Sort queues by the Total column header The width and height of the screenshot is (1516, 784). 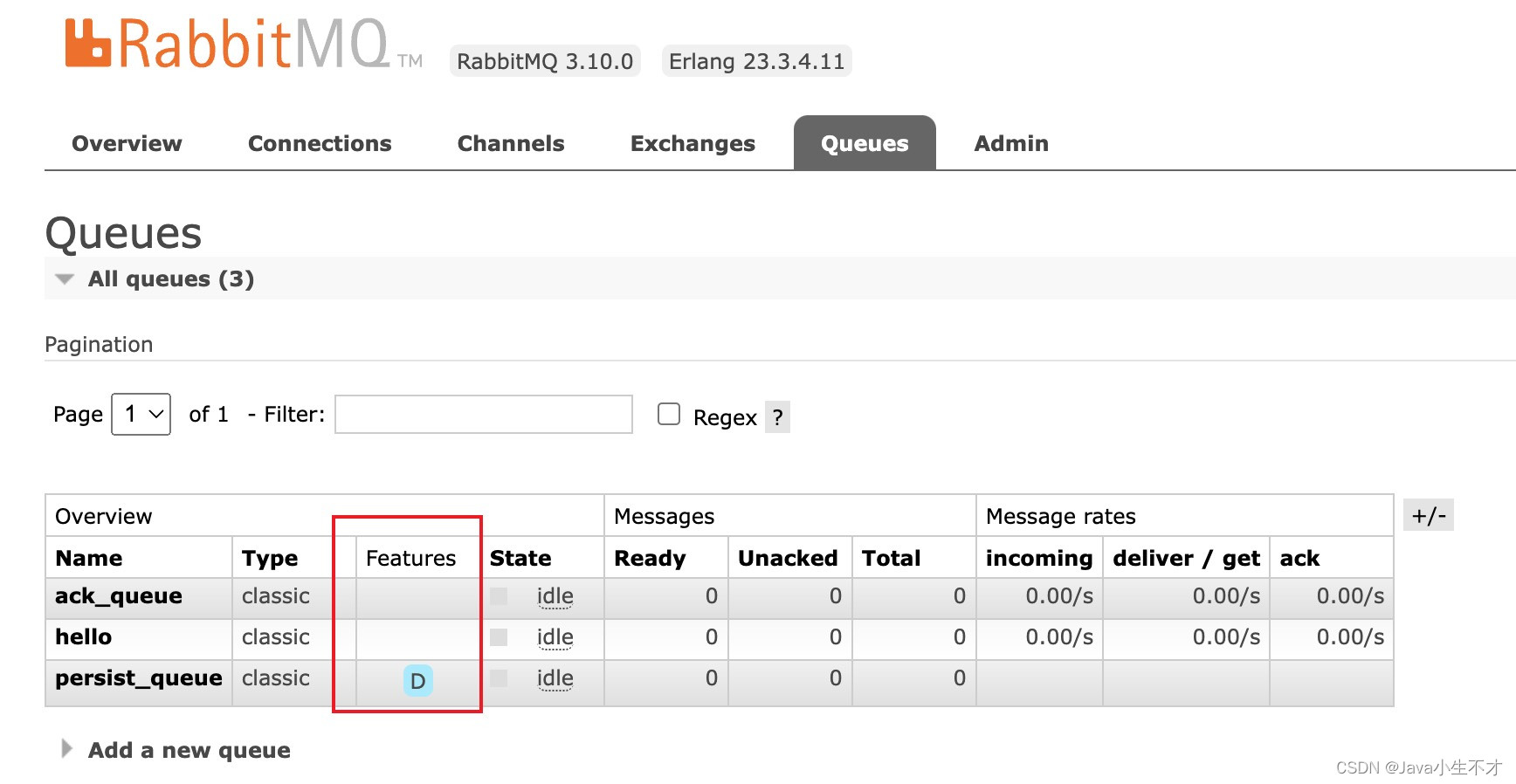891,558
